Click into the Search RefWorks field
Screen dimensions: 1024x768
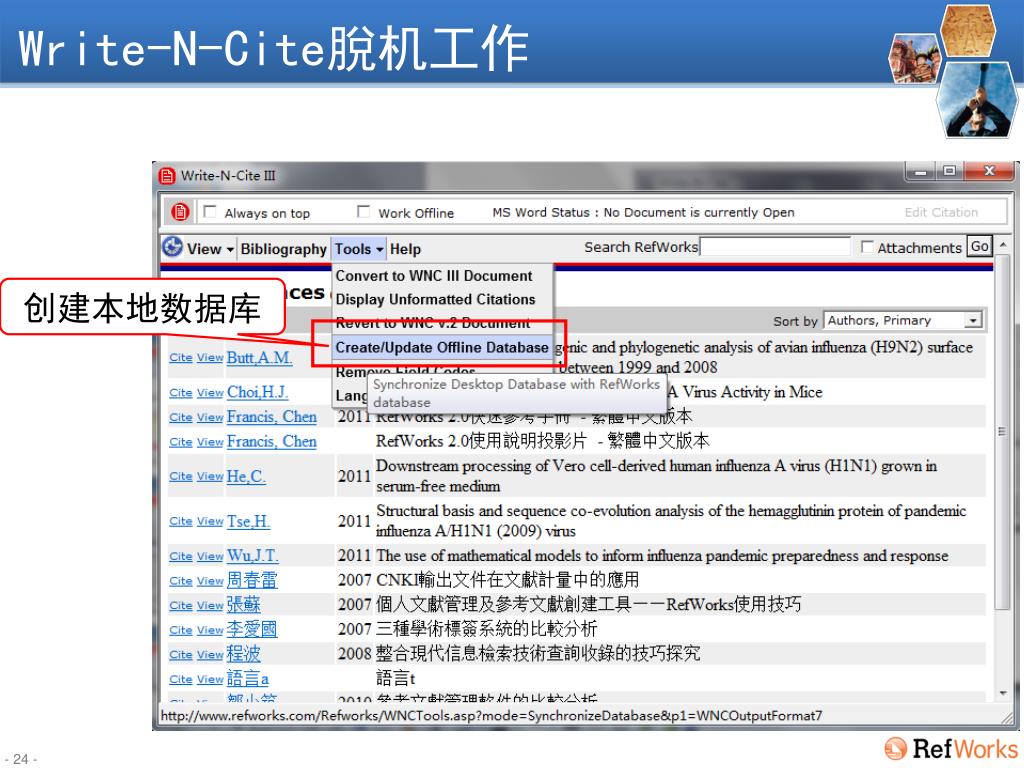pyautogui.click(x=775, y=247)
